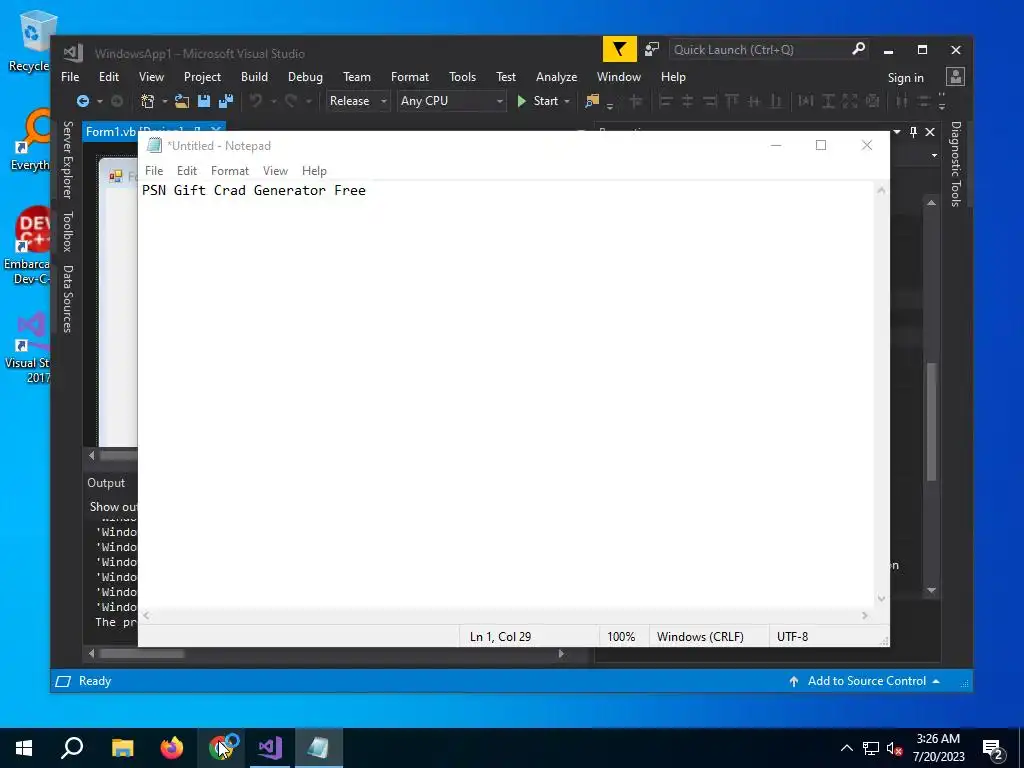Open the Any CPU platform dropdown
1024x768 pixels.
[x=451, y=101]
